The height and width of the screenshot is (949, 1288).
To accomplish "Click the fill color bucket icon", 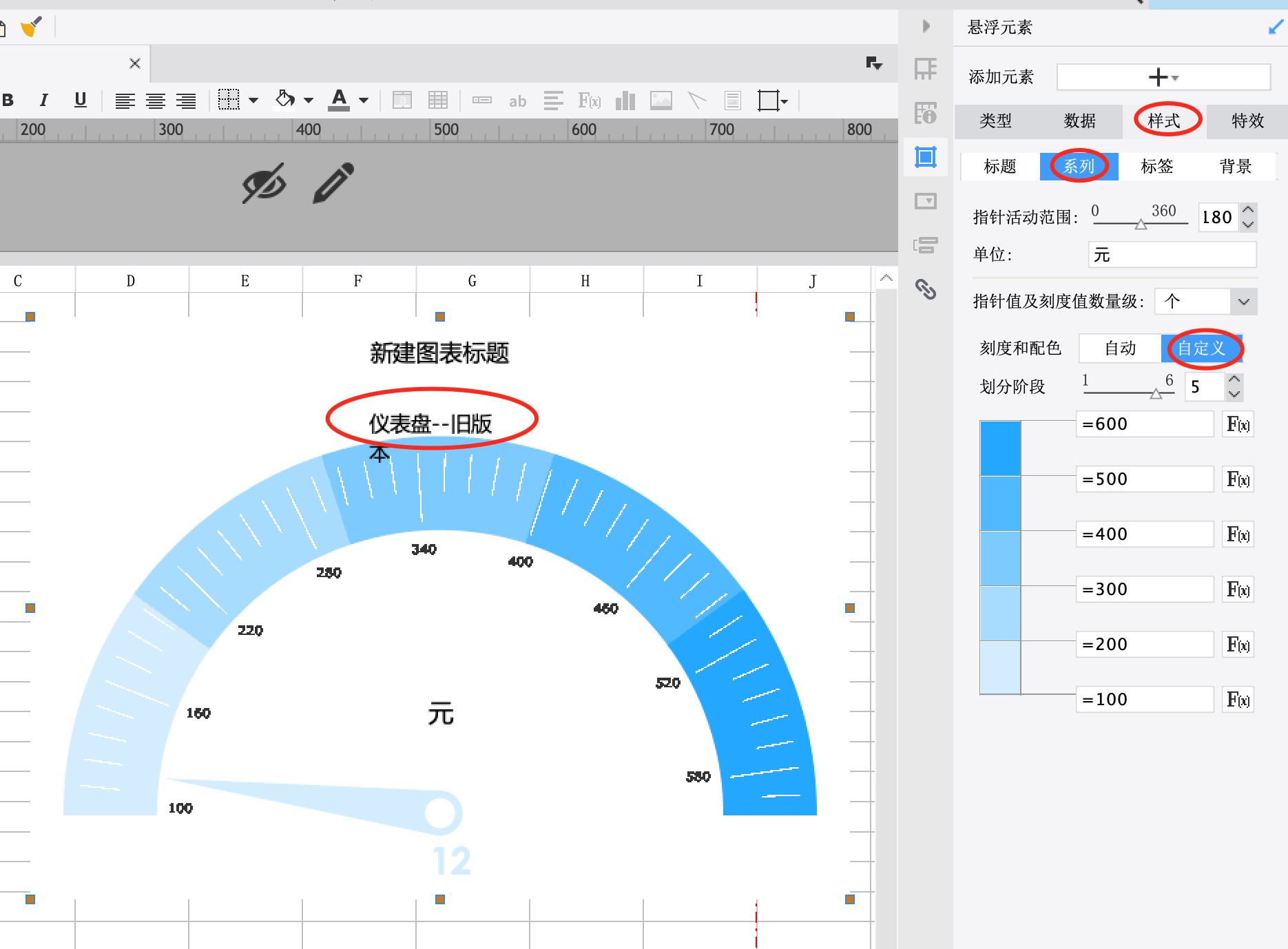I will pos(284,99).
